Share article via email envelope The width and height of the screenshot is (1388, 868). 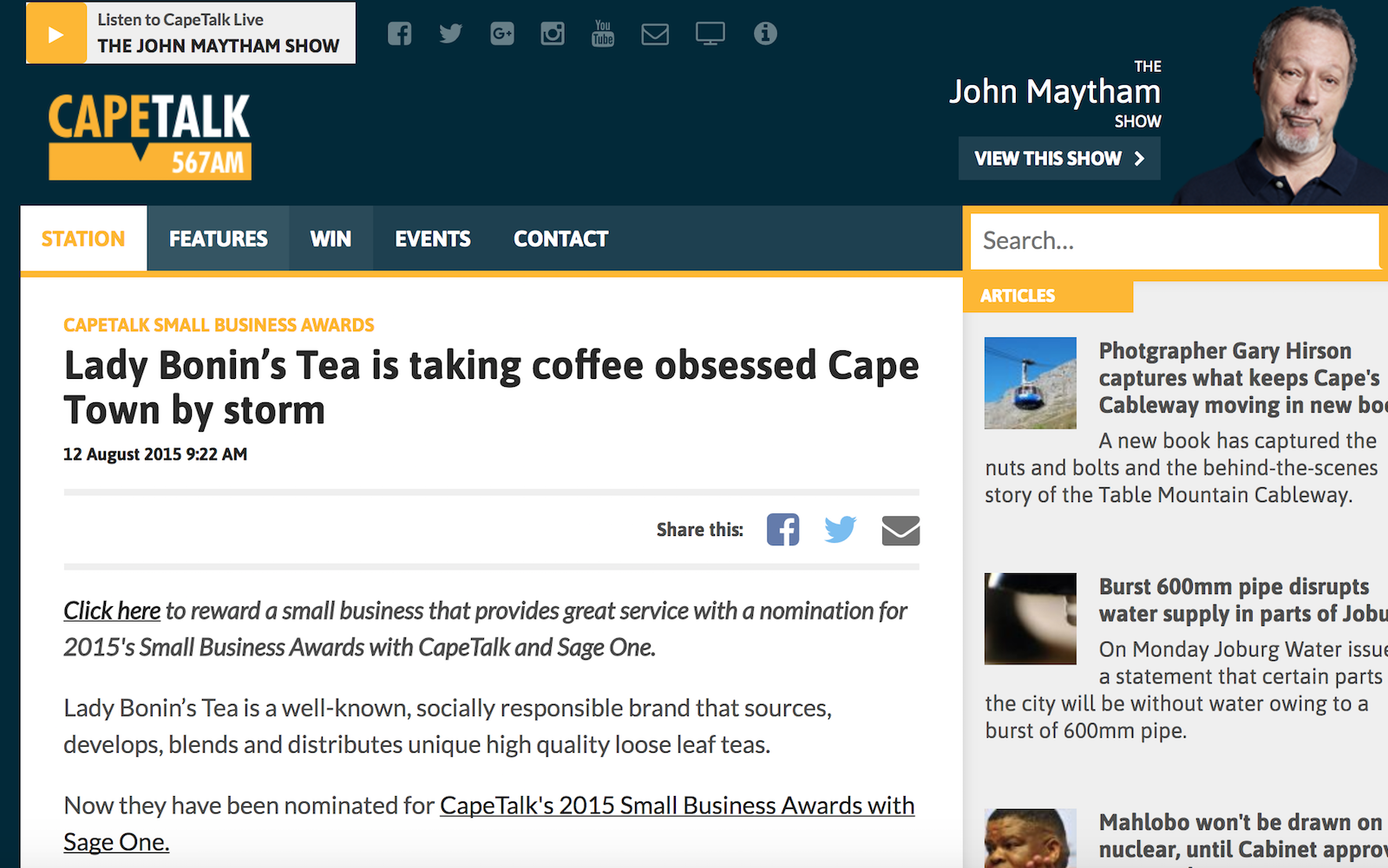point(900,530)
